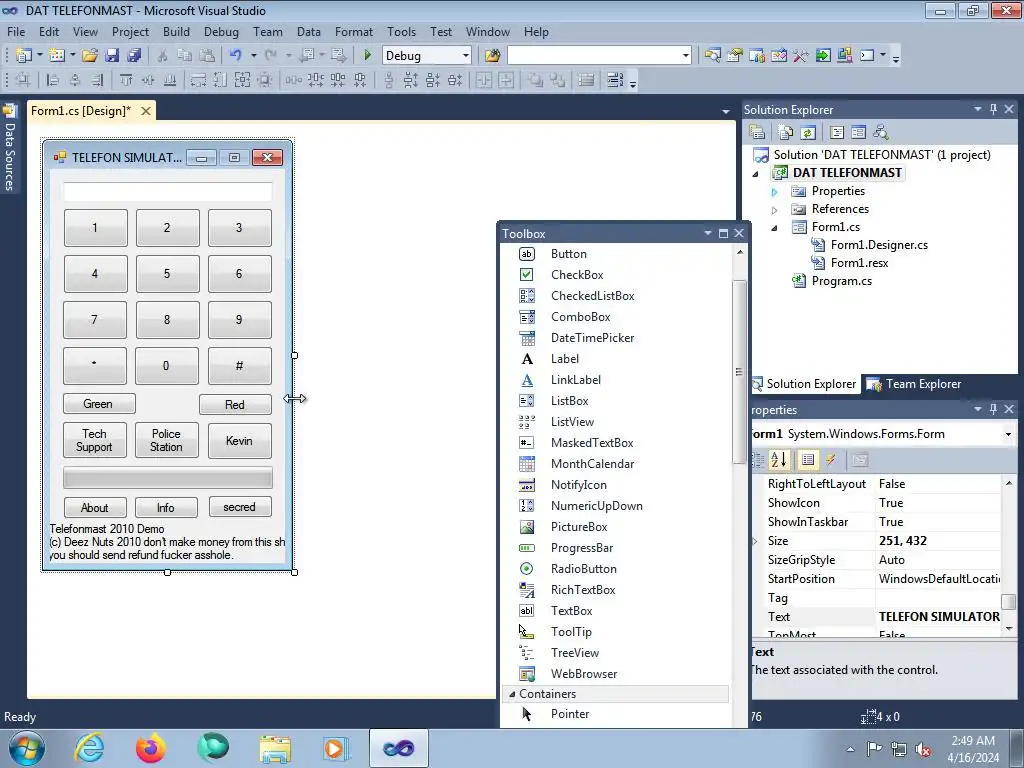The image size is (1024, 768).
Task: Click the Undo arrow icon
Action: [x=236, y=56]
